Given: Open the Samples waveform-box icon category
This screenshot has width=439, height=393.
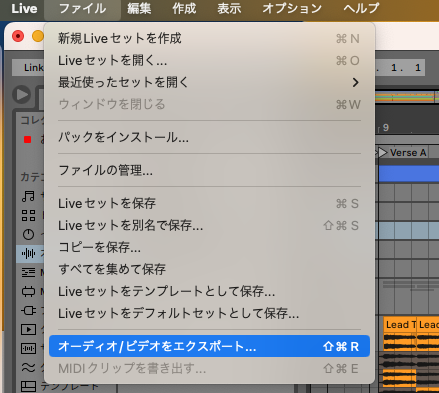Looking at the screenshot, I should 28,349.
